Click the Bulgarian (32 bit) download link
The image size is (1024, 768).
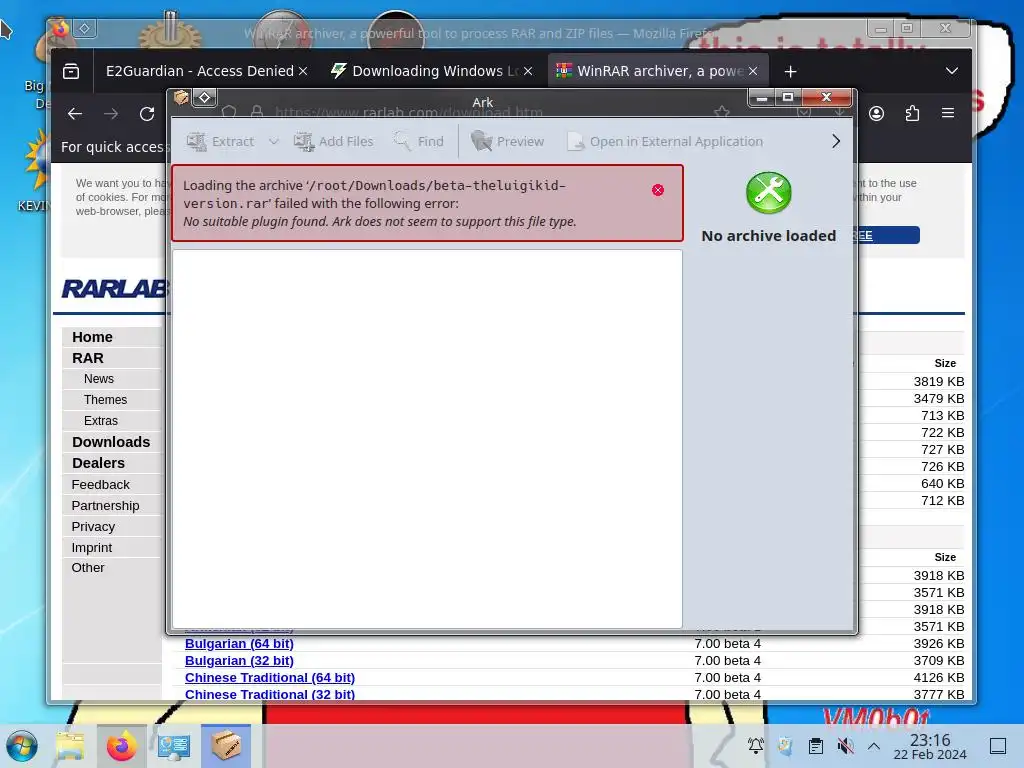[x=239, y=660]
